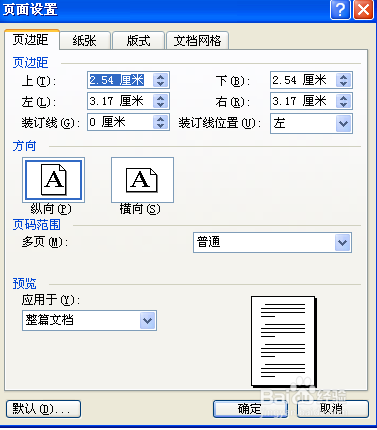Image resolution: width=377 pixels, height=430 pixels.
Task: Decrease the 下 bottom margin with down arrow
Action: [344, 84]
